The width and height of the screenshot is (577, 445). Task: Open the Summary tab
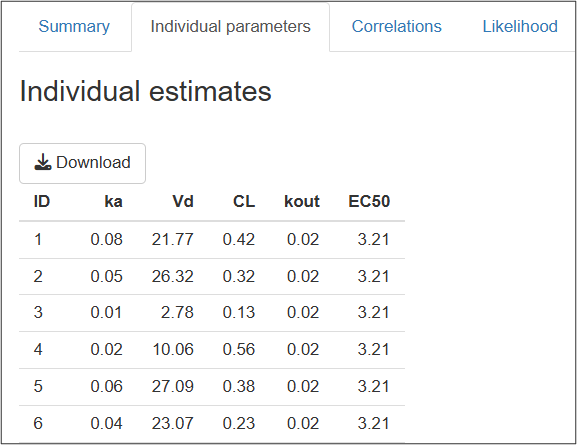(x=74, y=27)
